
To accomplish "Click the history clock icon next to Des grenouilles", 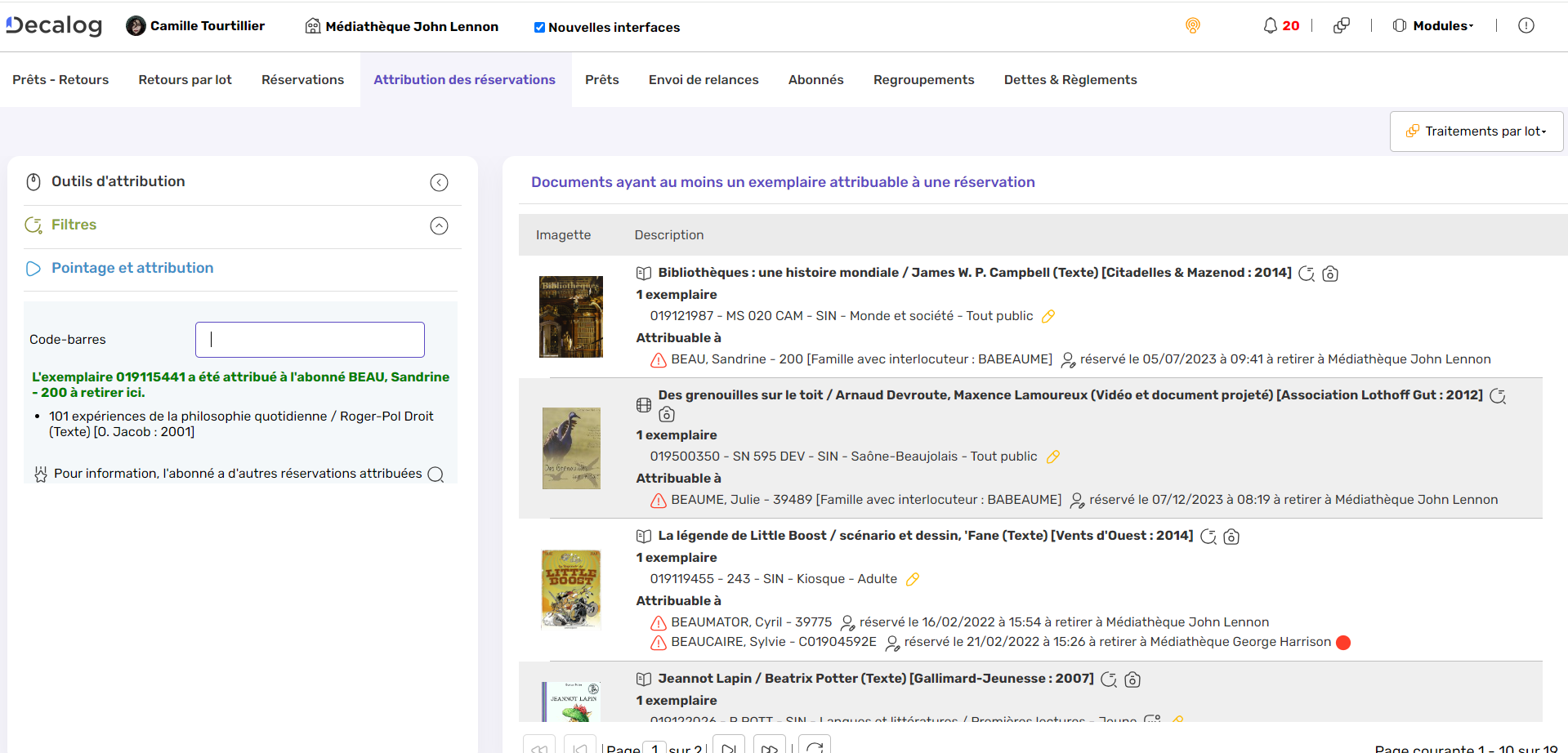I will coord(1499,396).
